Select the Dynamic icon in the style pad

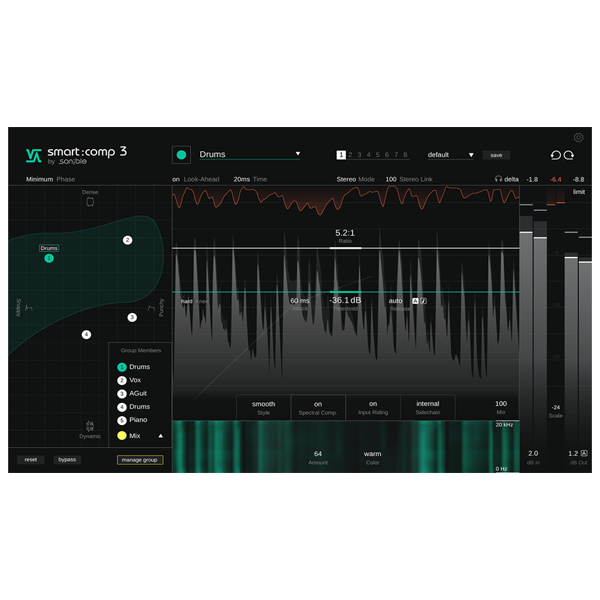(x=90, y=425)
